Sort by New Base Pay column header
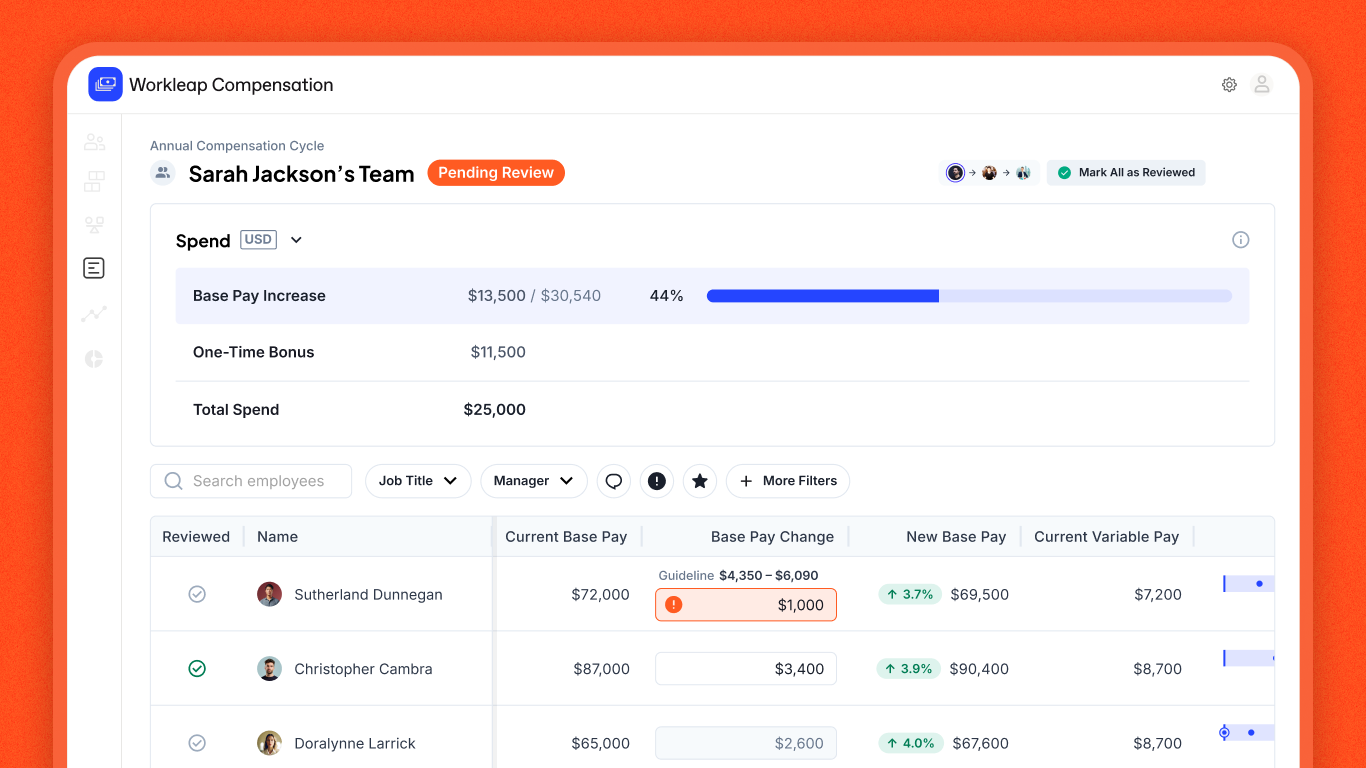Screen dimensions: 1366x768 pos(956,537)
